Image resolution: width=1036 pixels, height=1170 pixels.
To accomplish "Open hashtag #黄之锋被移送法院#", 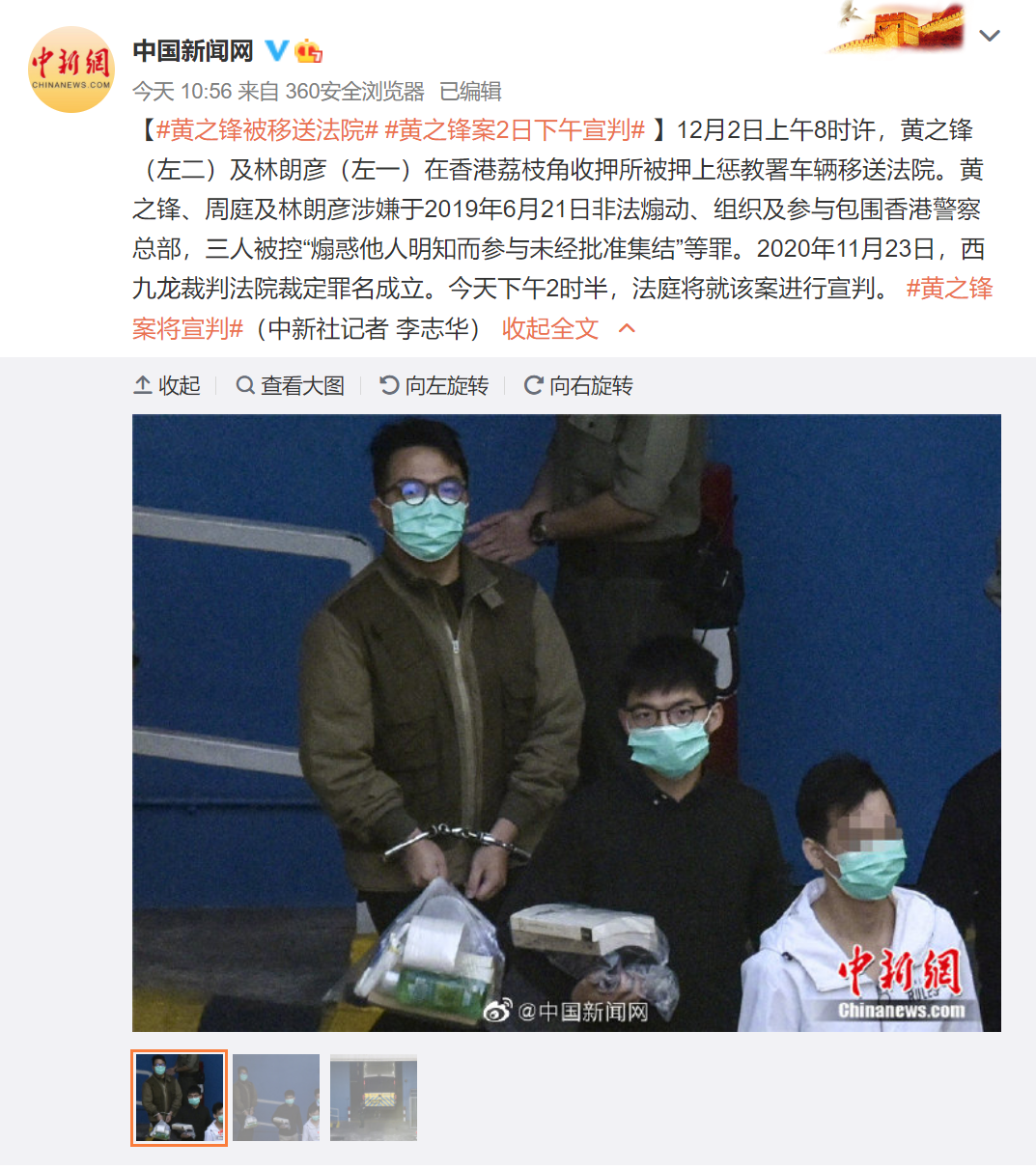I will point(266,130).
